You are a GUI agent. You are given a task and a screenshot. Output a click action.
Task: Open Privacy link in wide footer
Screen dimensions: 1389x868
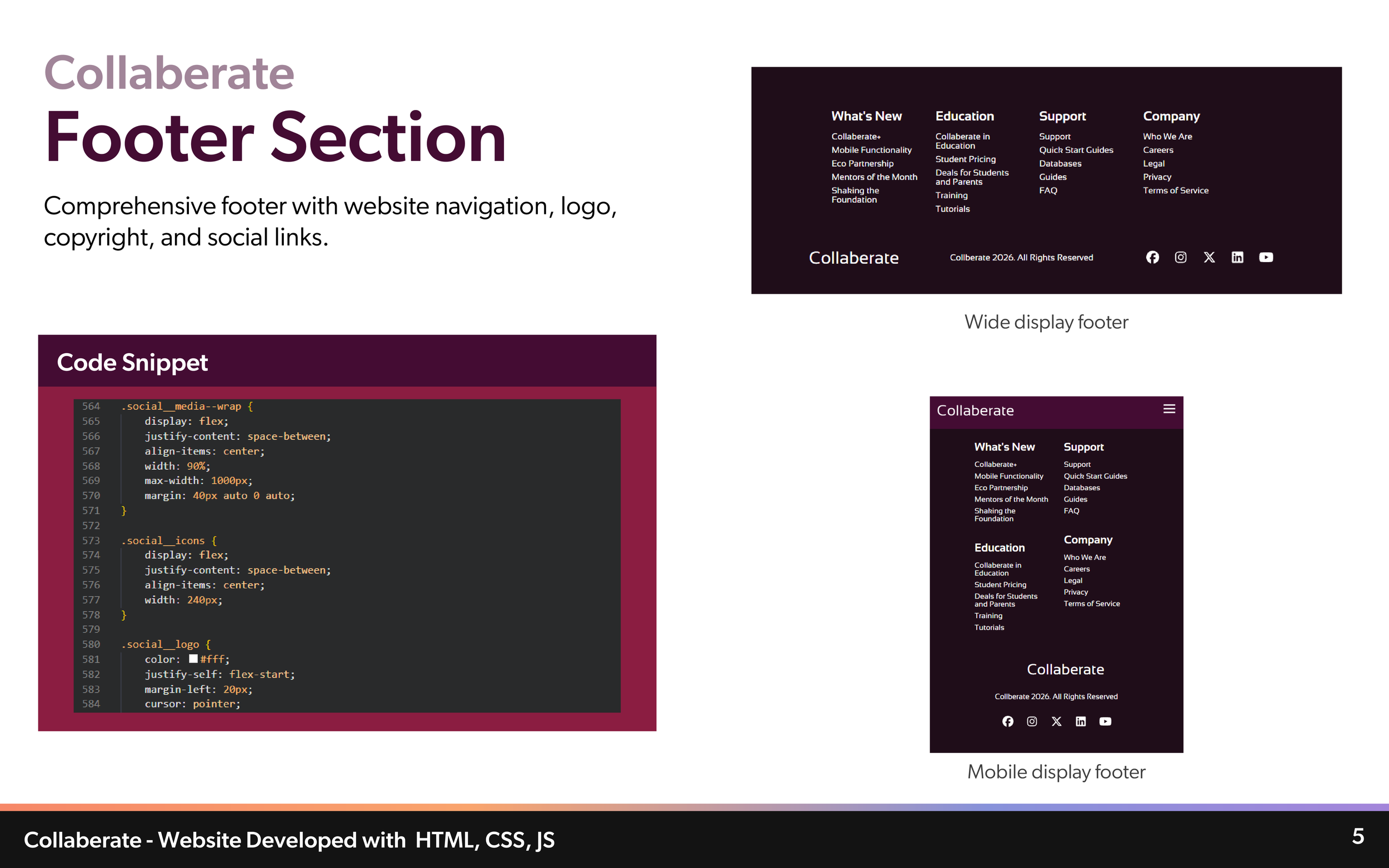click(1156, 177)
